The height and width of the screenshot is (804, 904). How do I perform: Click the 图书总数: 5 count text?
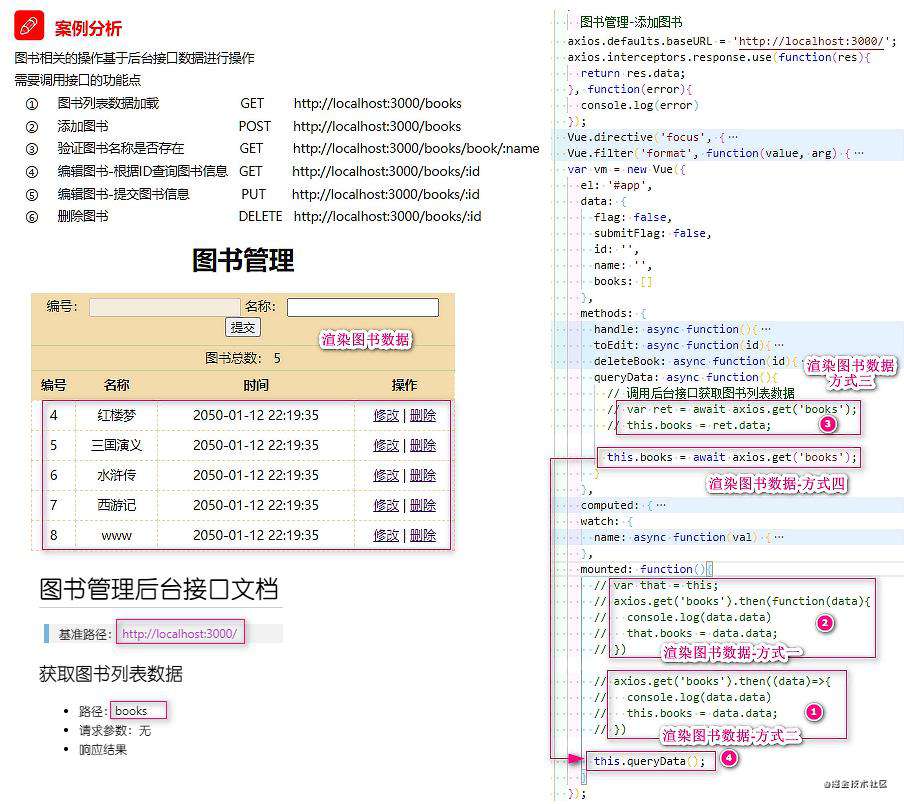pos(243,358)
